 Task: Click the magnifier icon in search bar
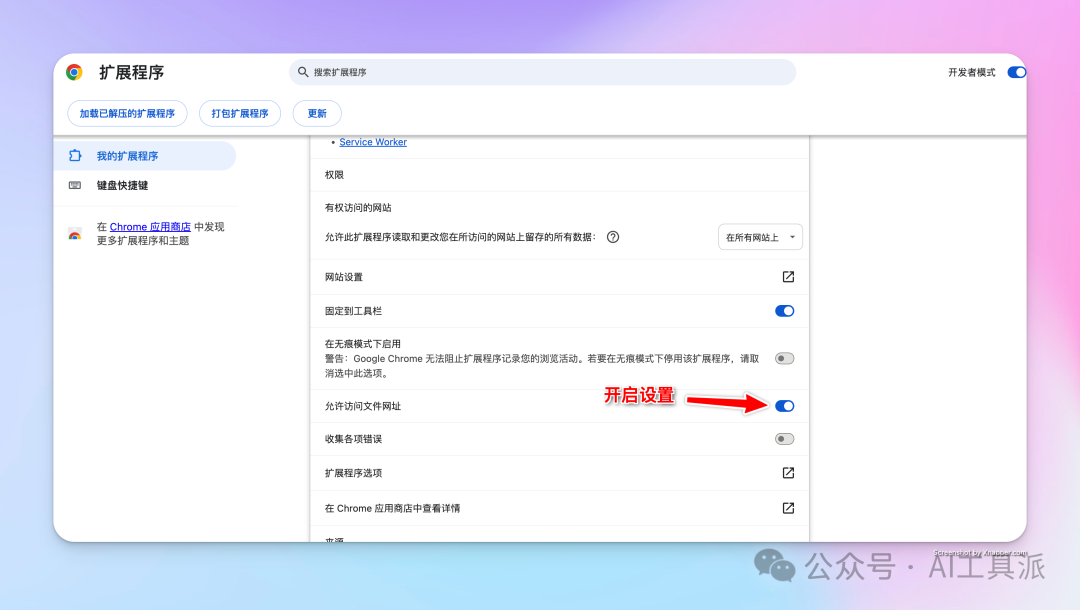(x=303, y=72)
